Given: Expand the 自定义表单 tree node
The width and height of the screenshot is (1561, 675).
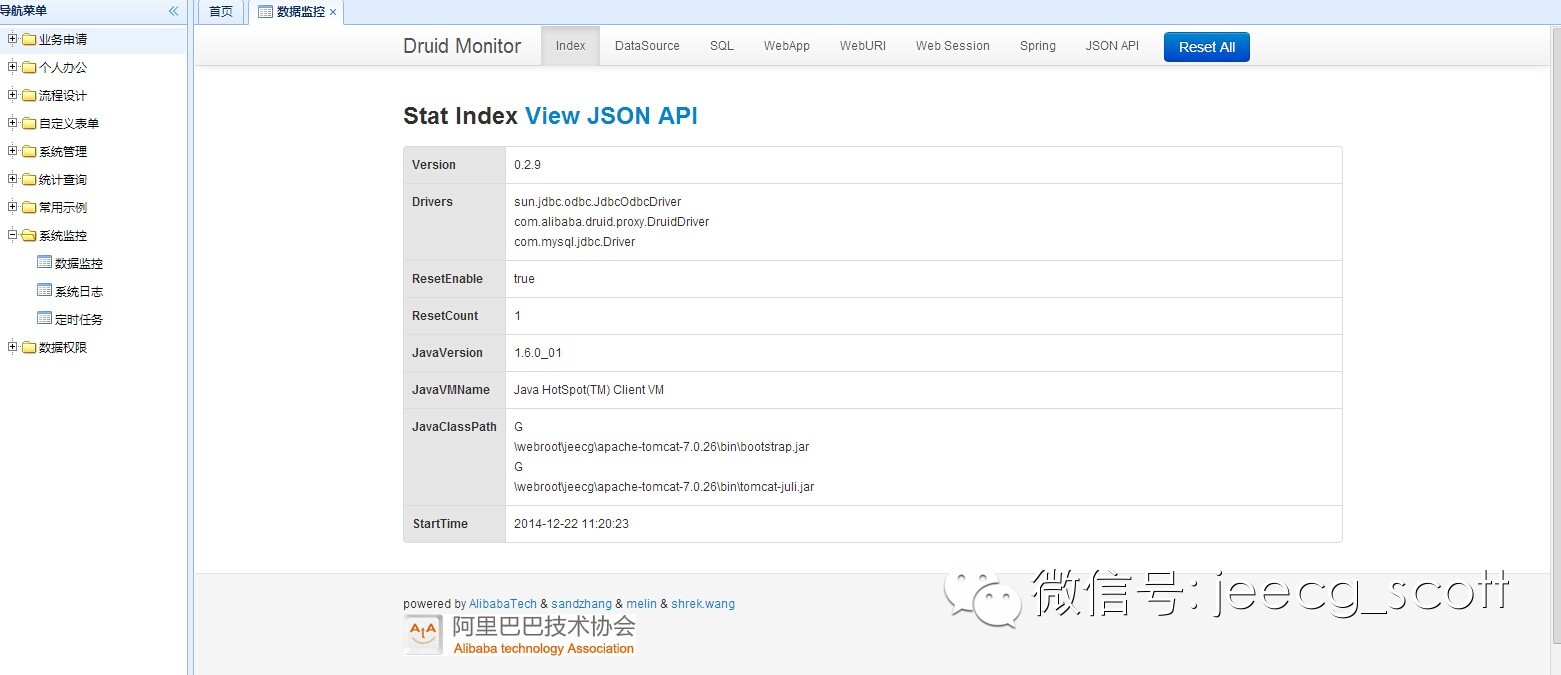Looking at the screenshot, I should coord(12,124).
